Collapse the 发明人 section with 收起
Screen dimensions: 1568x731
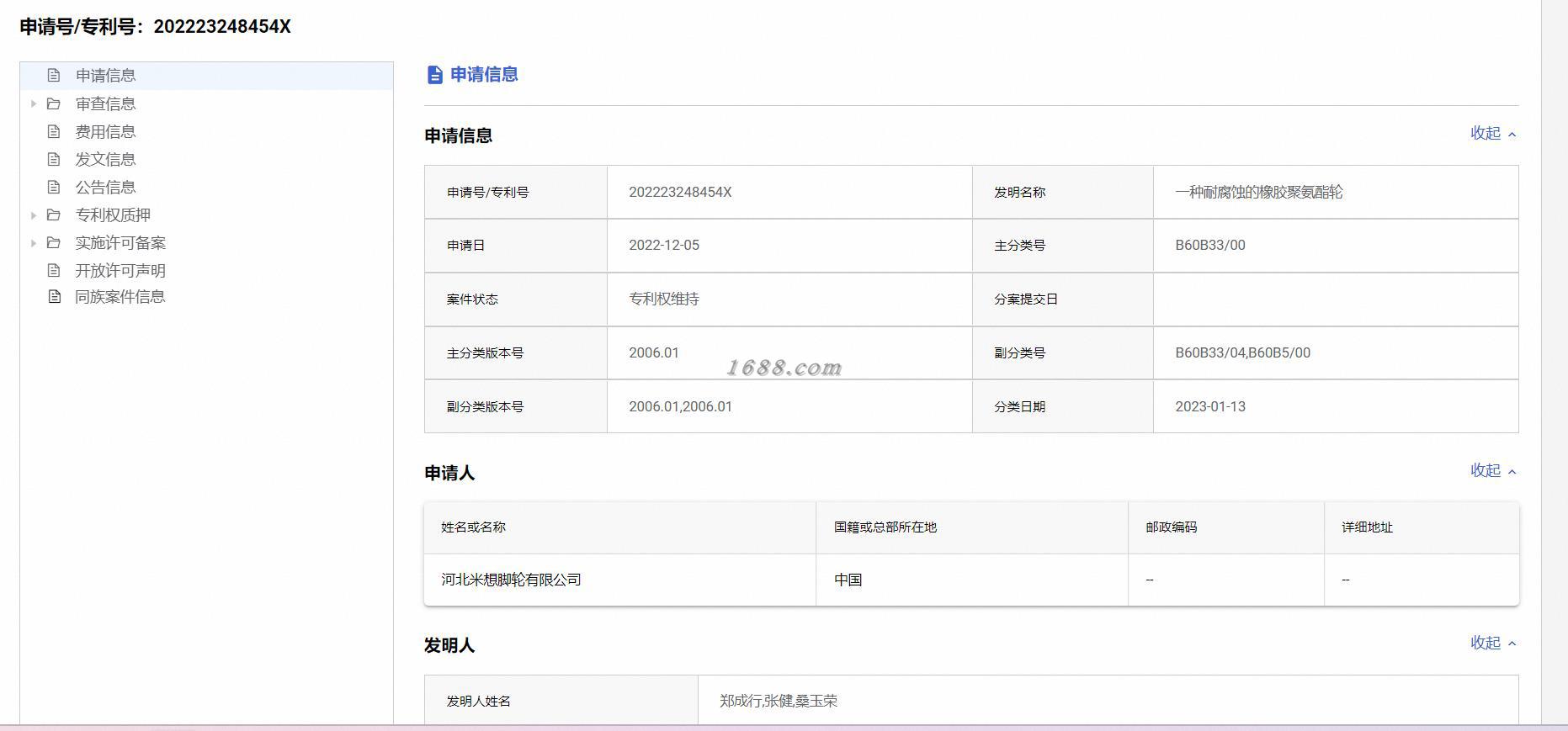point(1493,643)
